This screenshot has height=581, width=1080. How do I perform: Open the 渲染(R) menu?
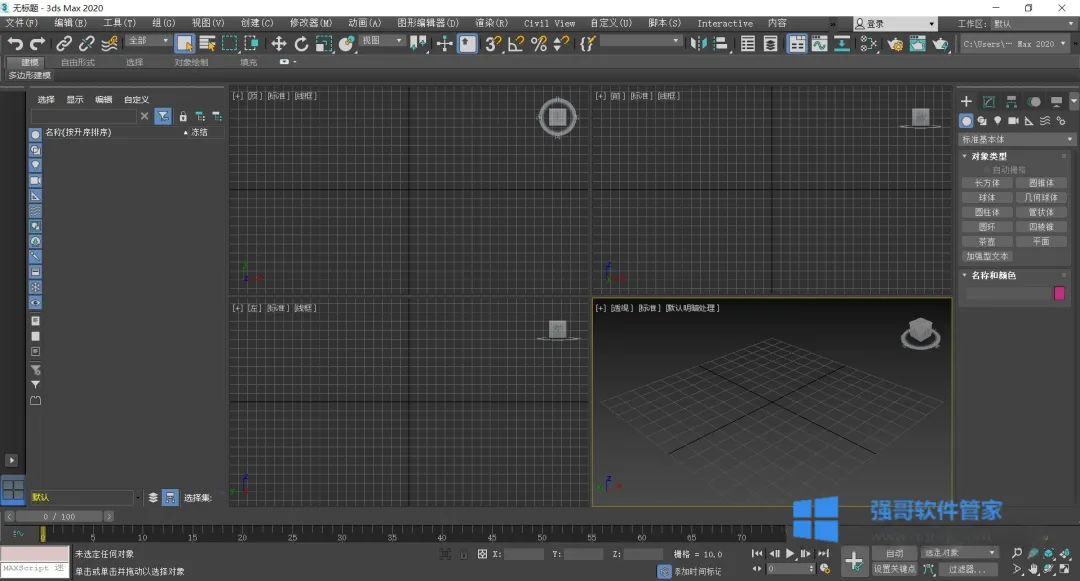pos(491,23)
